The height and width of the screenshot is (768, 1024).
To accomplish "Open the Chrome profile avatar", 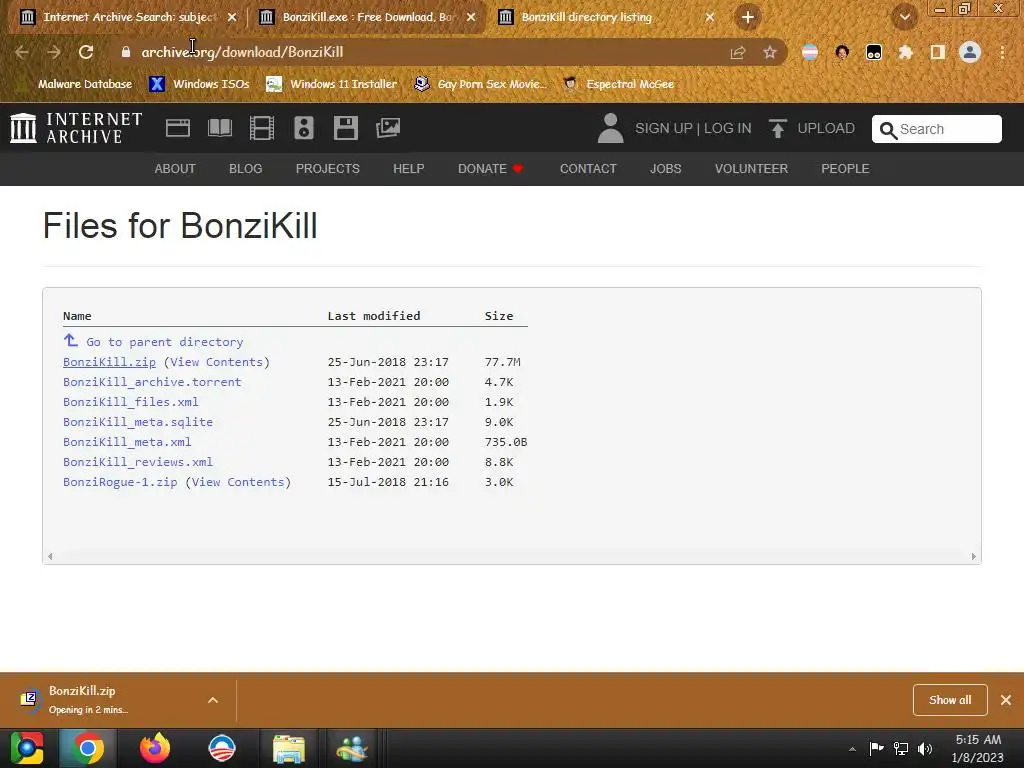I will click(970, 52).
